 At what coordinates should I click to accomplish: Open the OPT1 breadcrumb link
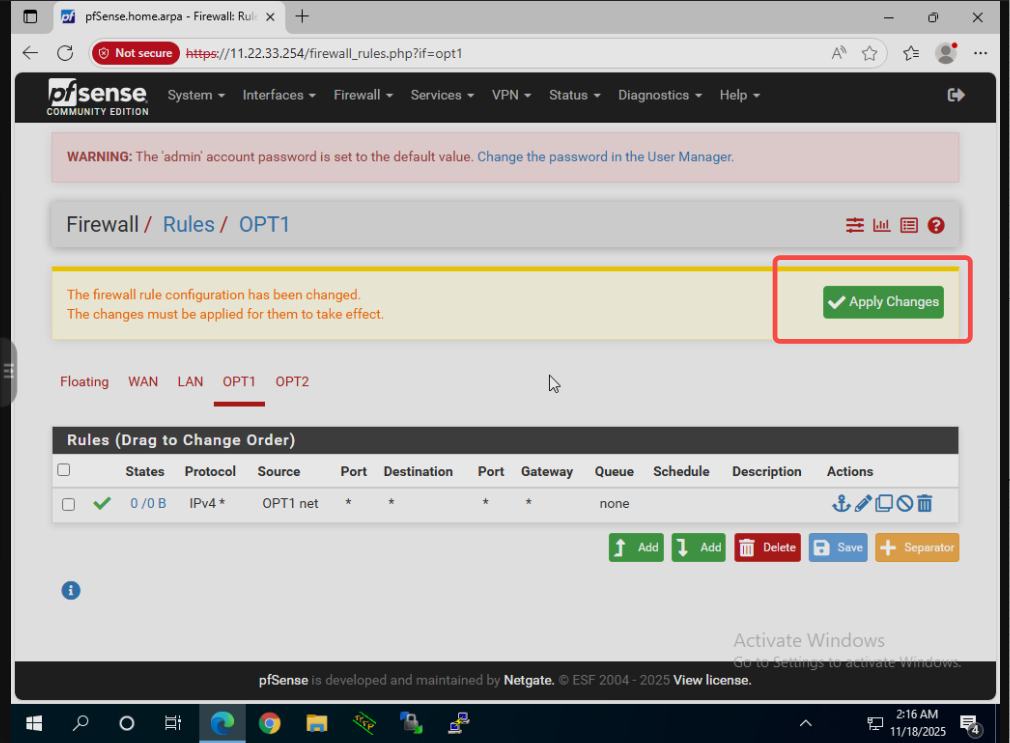[264, 224]
